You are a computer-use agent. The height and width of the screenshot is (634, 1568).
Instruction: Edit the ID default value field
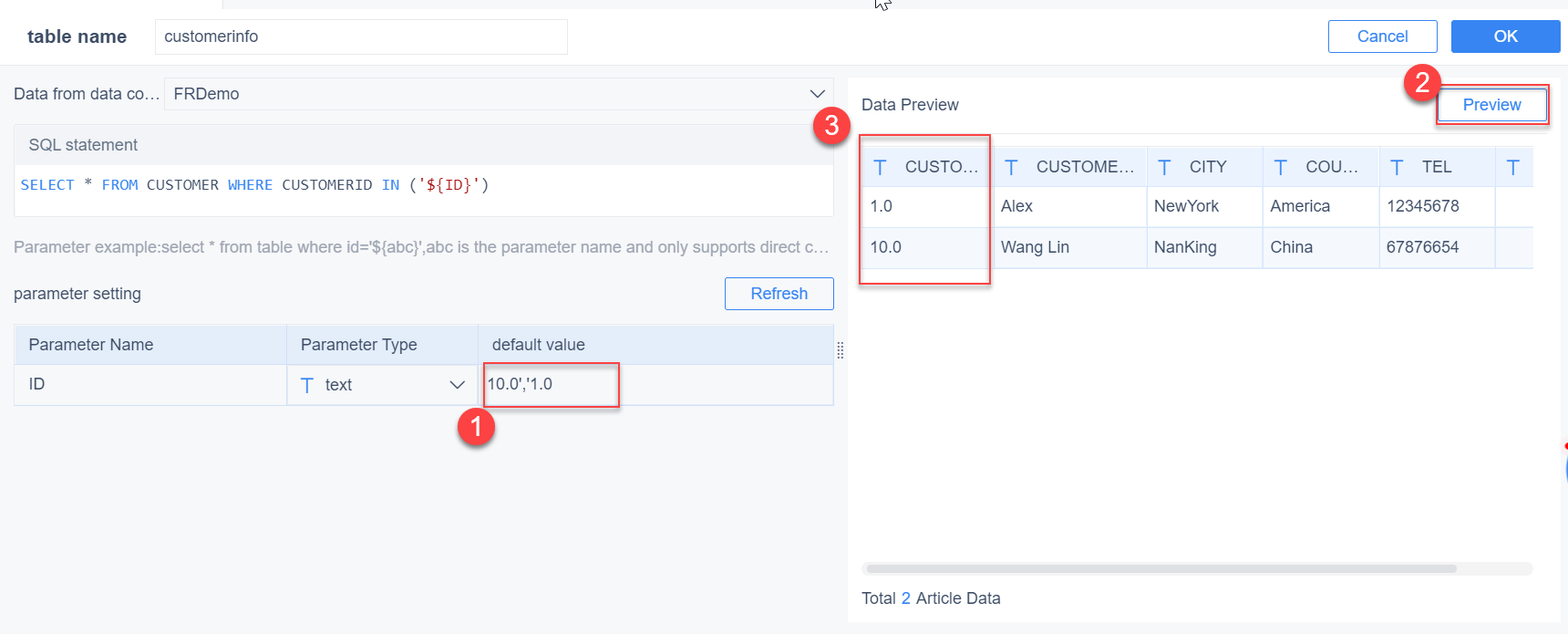pos(655,384)
